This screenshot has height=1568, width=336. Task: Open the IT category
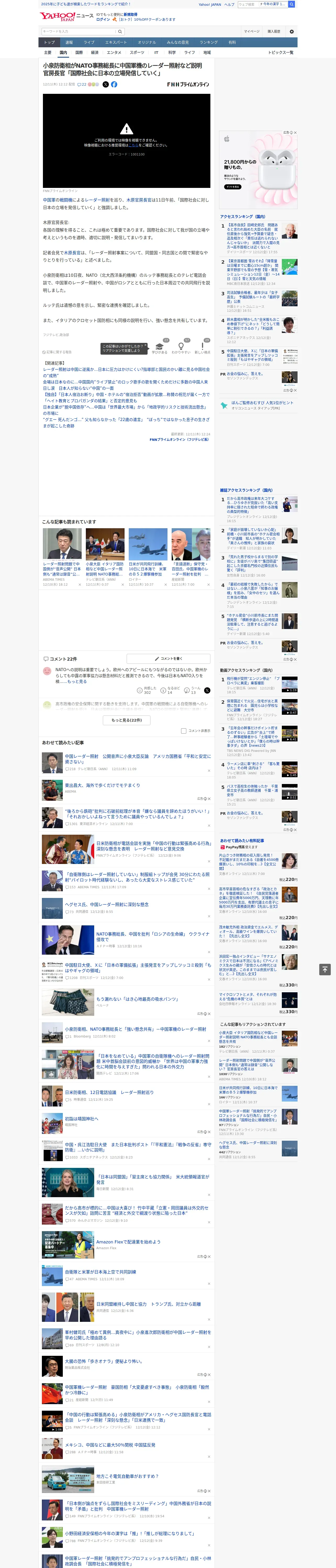click(156, 52)
